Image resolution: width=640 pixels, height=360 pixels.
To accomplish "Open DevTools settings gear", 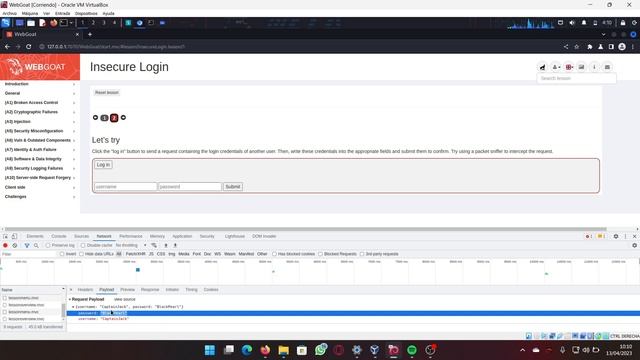I will coord(616,236).
